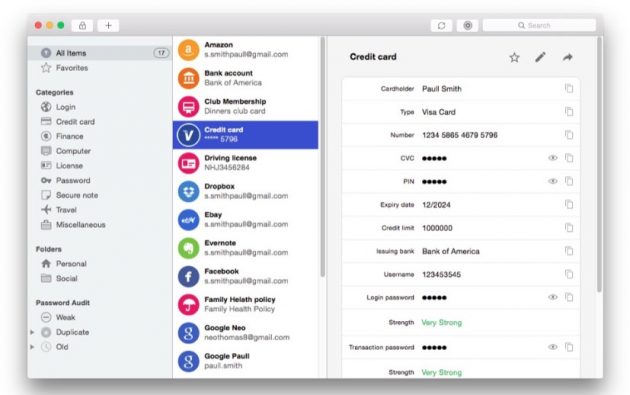
Task: Click the sync refresh icon
Action: coord(442,25)
